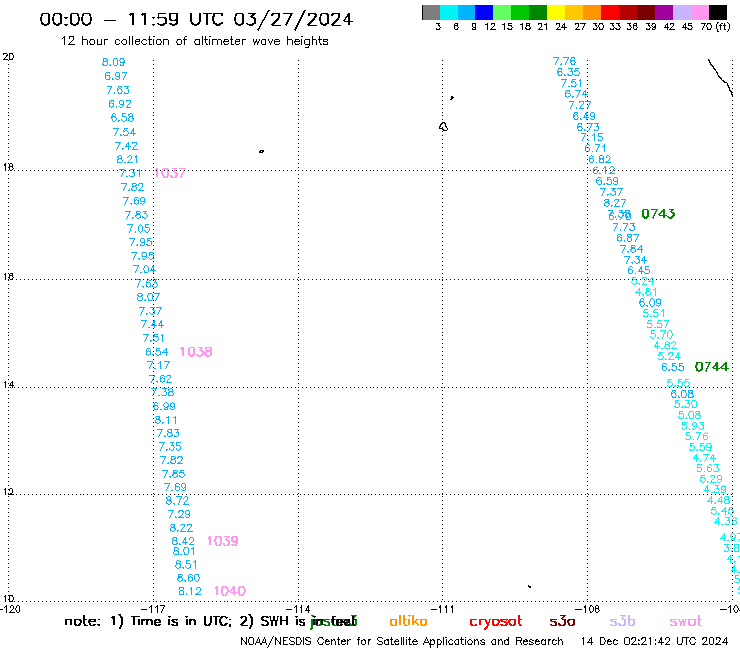Select the swot satellite legend label
Screen dimensions: 740x650
click(686, 622)
